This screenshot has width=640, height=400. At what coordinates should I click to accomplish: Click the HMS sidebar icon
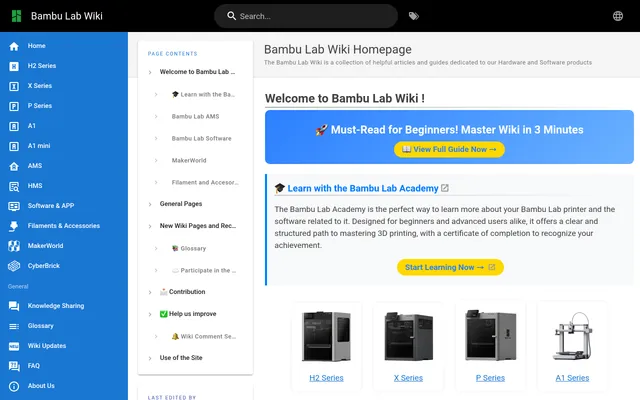pos(14,186)
